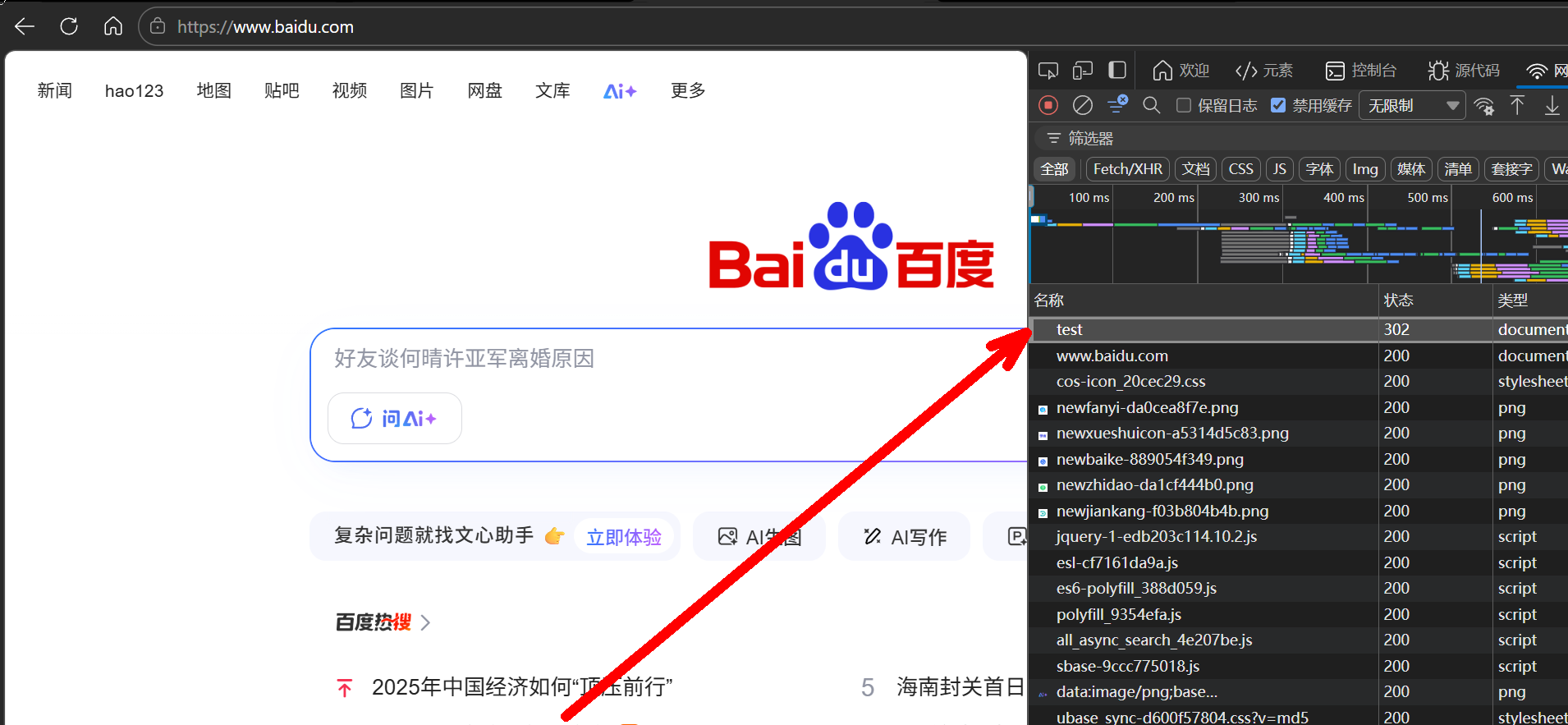This screenshot has width=1568, height=725.
Task: Filter requests by Img
Action: [1365, 169]
